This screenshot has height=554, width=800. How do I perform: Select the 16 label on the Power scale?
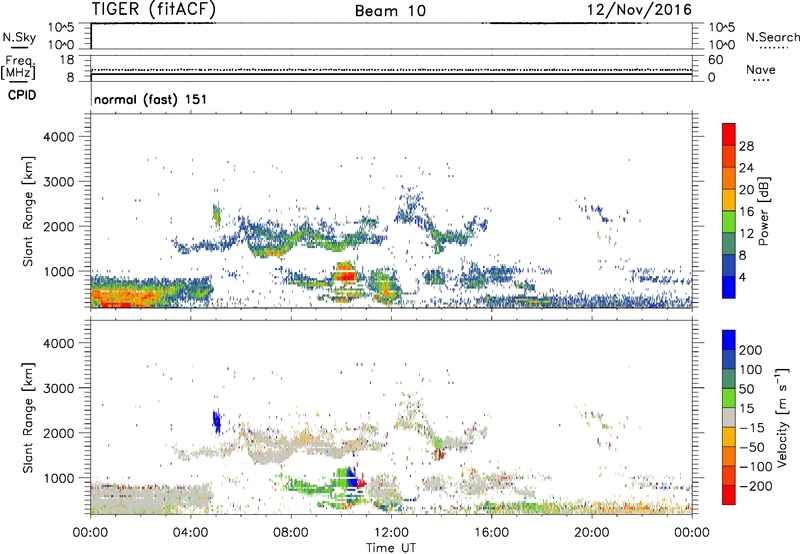pyautogui.click(x=746, y=212)
